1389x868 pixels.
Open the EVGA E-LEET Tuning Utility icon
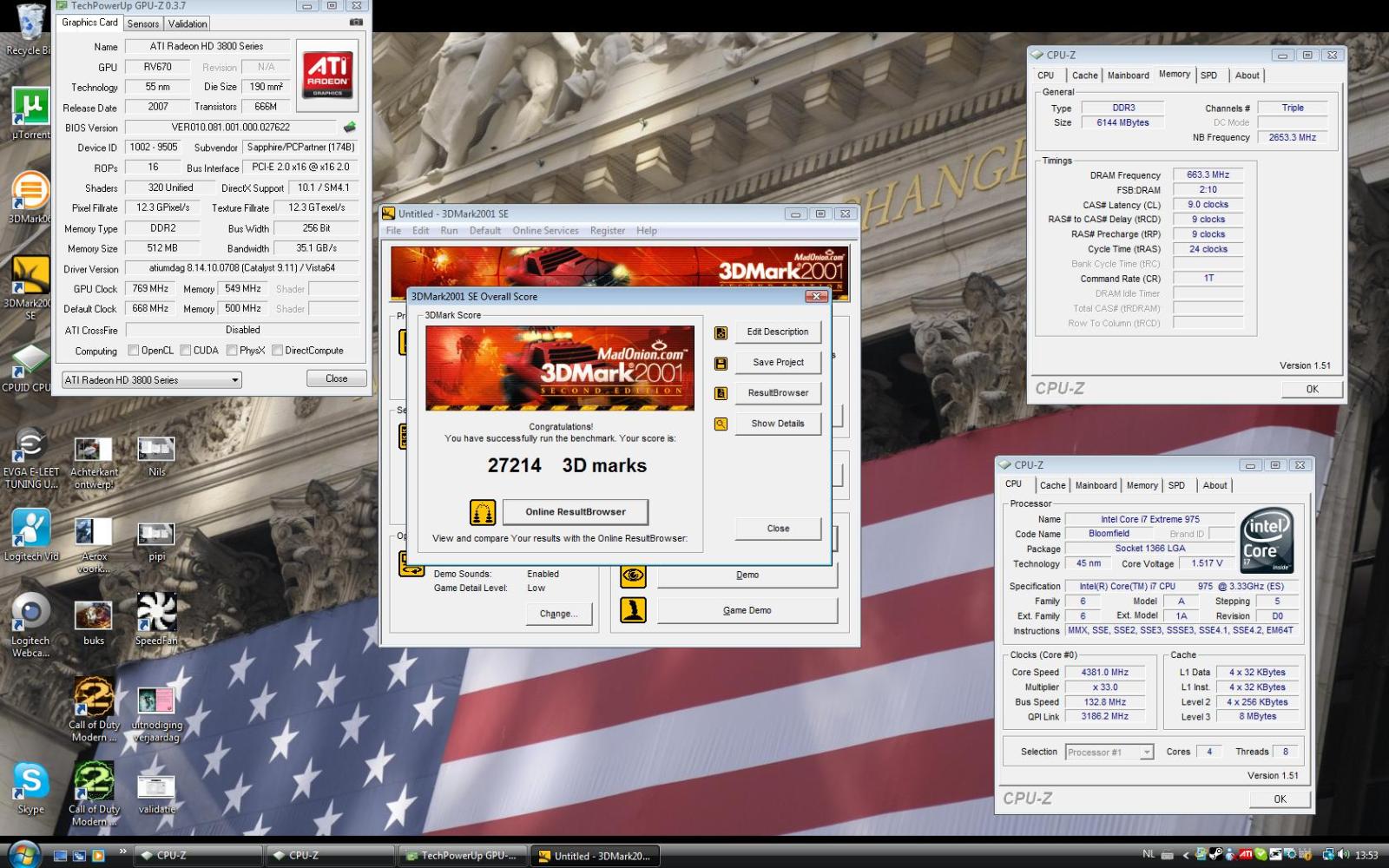(30, 458)
